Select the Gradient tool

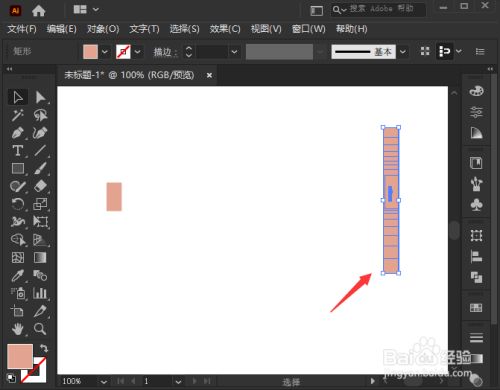click(40, 257)
